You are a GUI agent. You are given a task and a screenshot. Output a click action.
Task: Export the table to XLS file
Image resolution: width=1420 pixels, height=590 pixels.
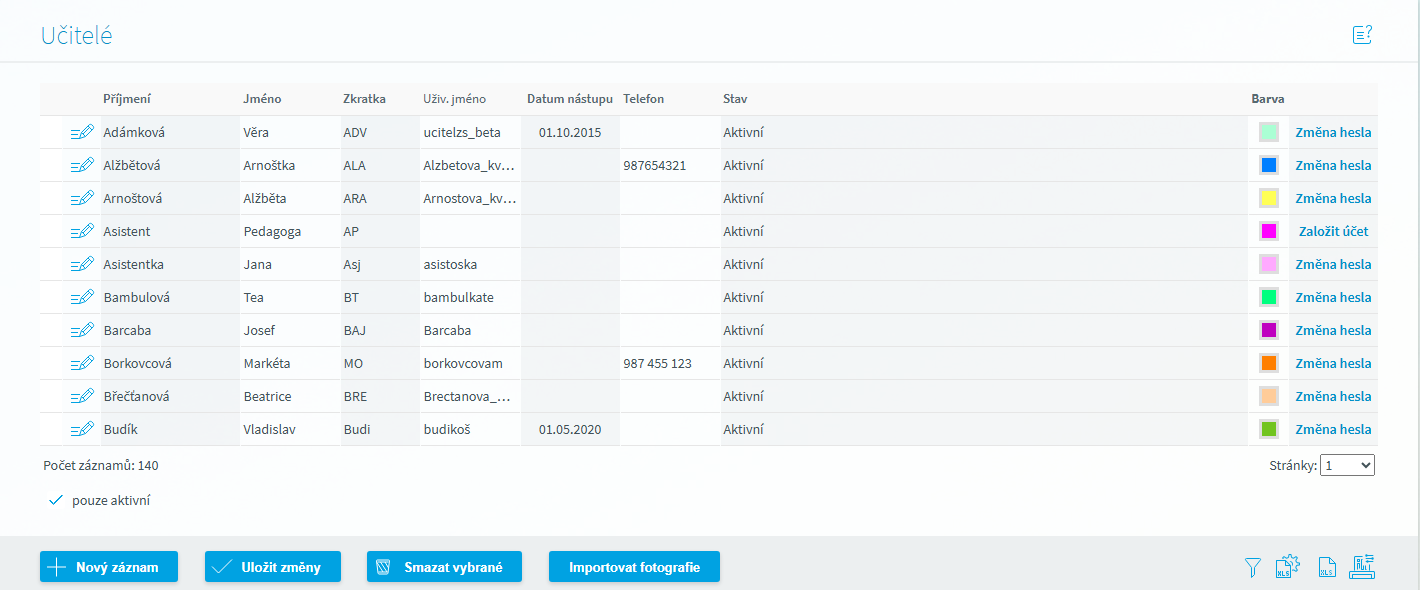tap(1326, 567)
